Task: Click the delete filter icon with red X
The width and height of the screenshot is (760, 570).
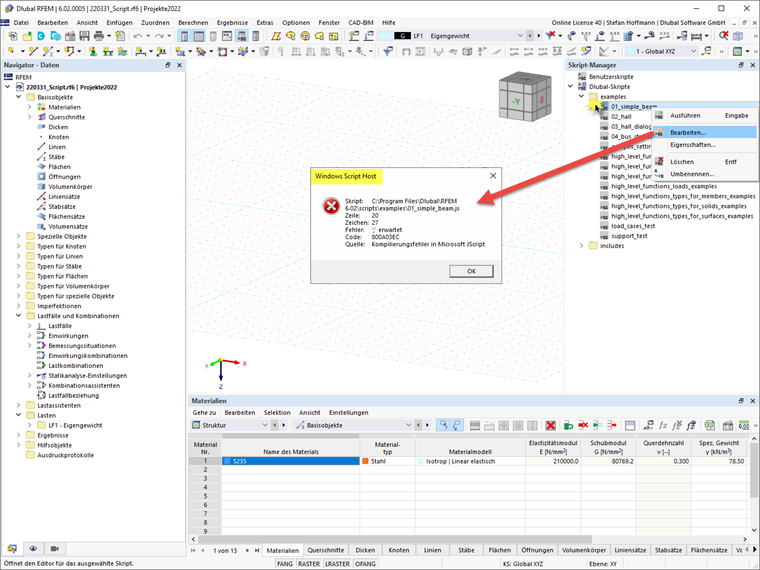Action: 550,35
